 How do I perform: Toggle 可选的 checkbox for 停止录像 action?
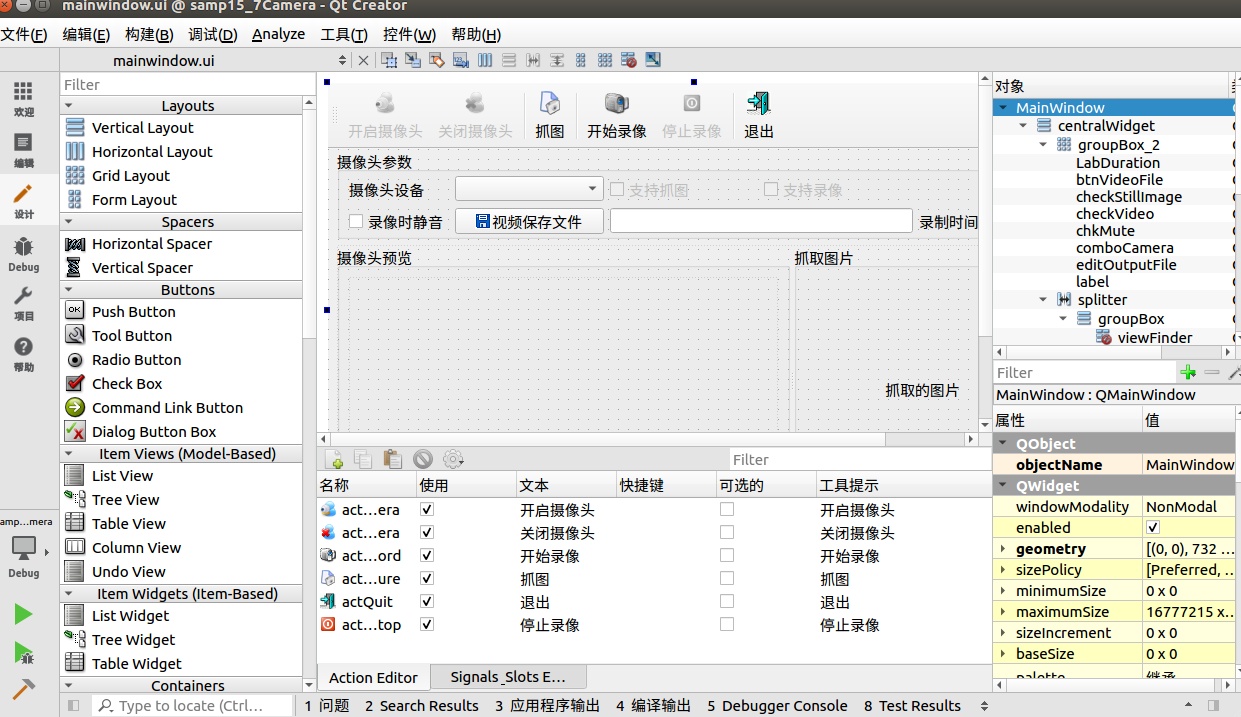coord(727,624)
